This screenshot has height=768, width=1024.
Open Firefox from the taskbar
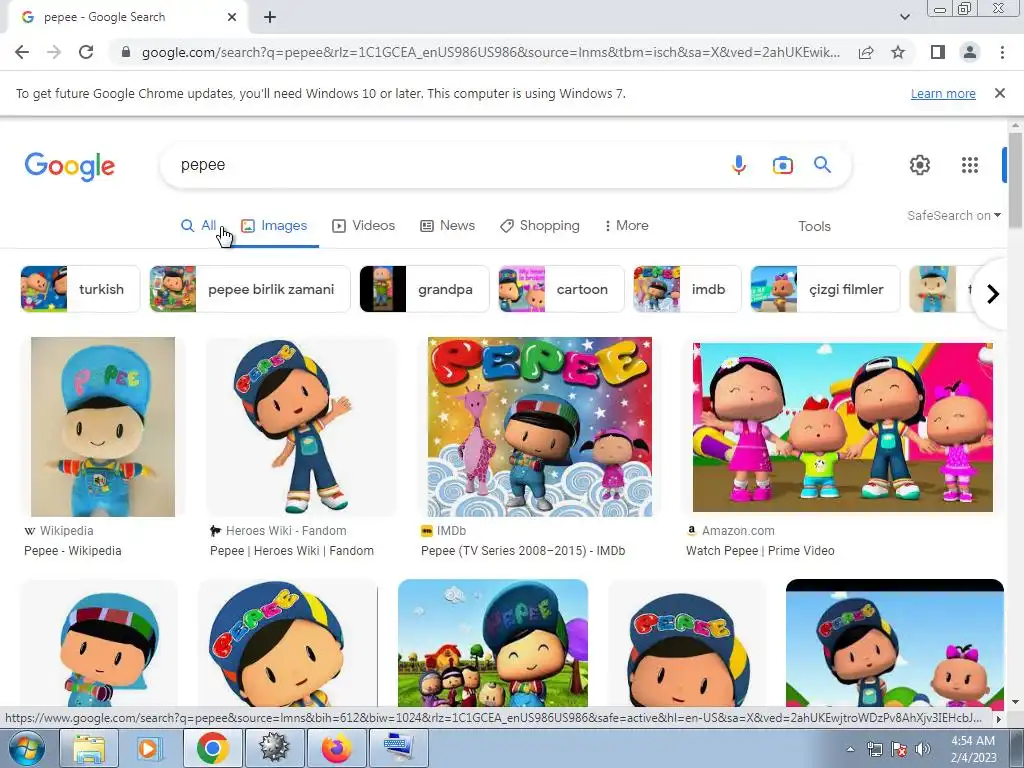pyautogui.click(x=336, y=748)
